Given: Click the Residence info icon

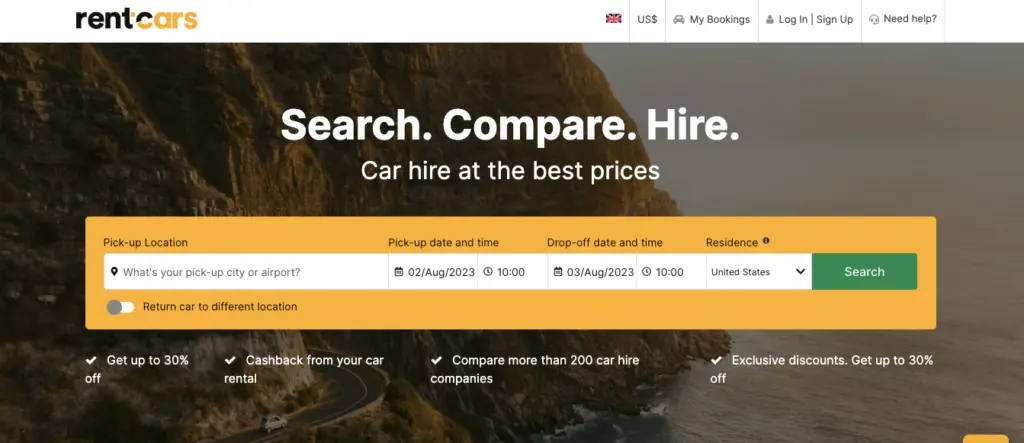Looking at the screenshot, I should pyautogui.click(x=766, y=241).
